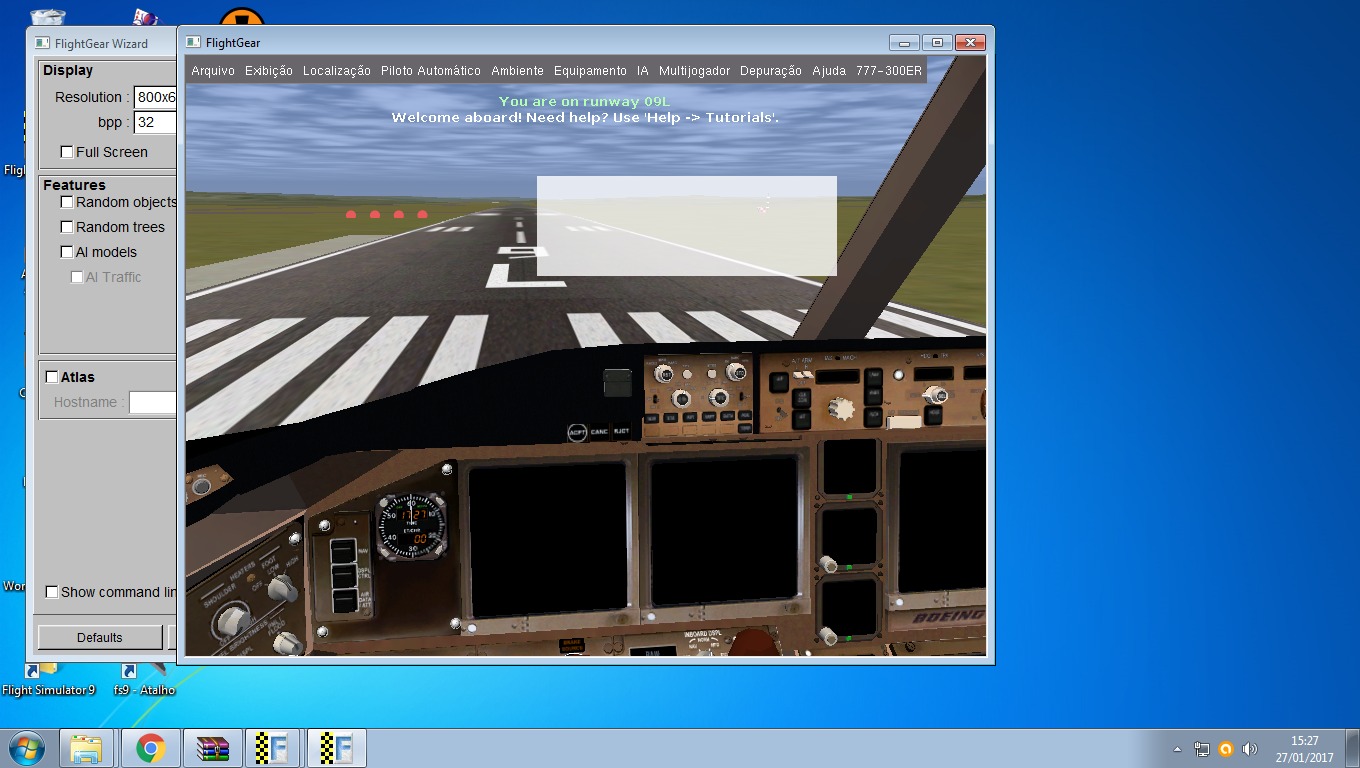This screenshot has height=768, width=1360.
Task: Show hidden tray icons arrow
Action: [1177, 749]
